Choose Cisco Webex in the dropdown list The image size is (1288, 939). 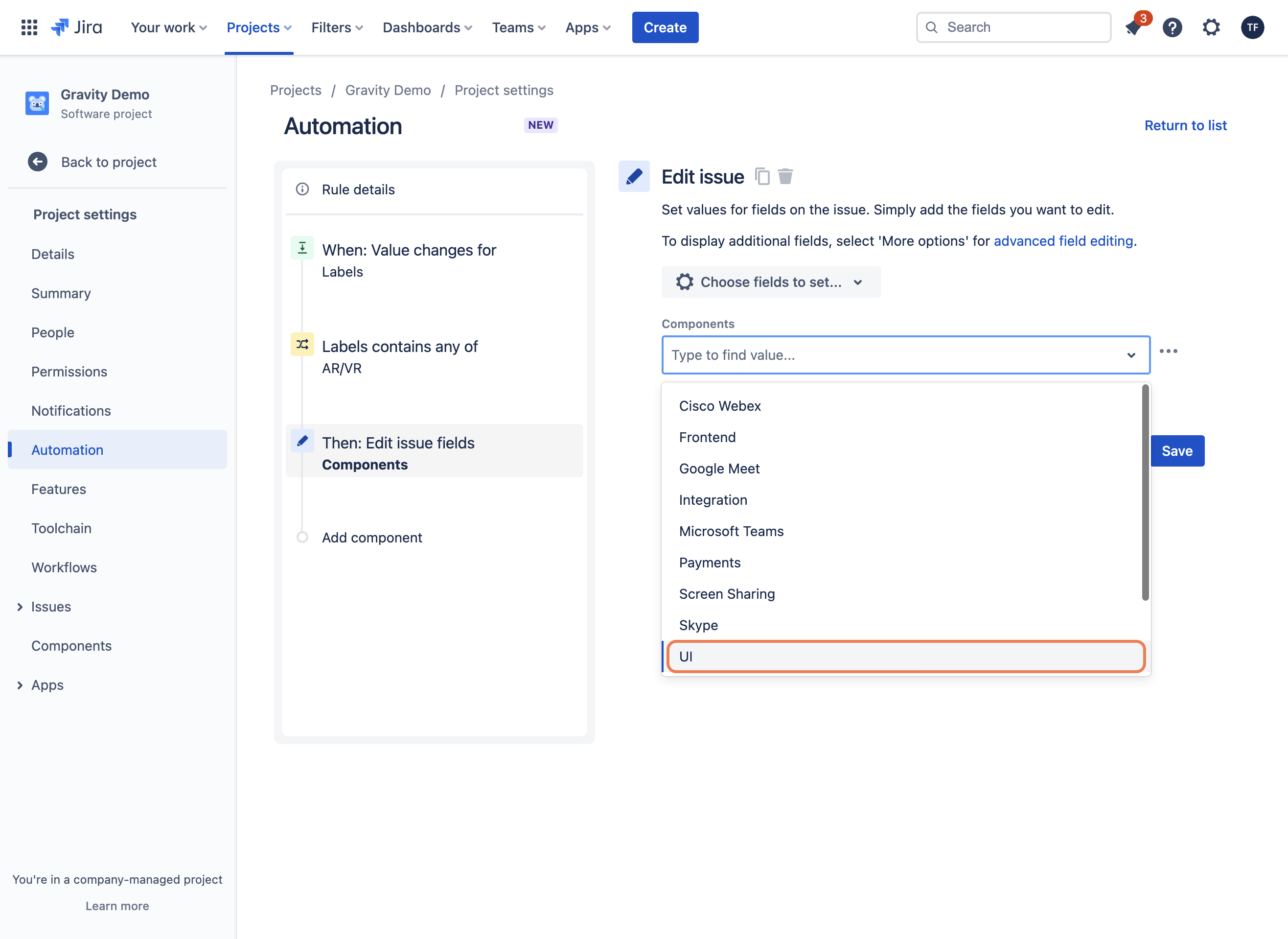pyautogui.click(x=902, y=406)
